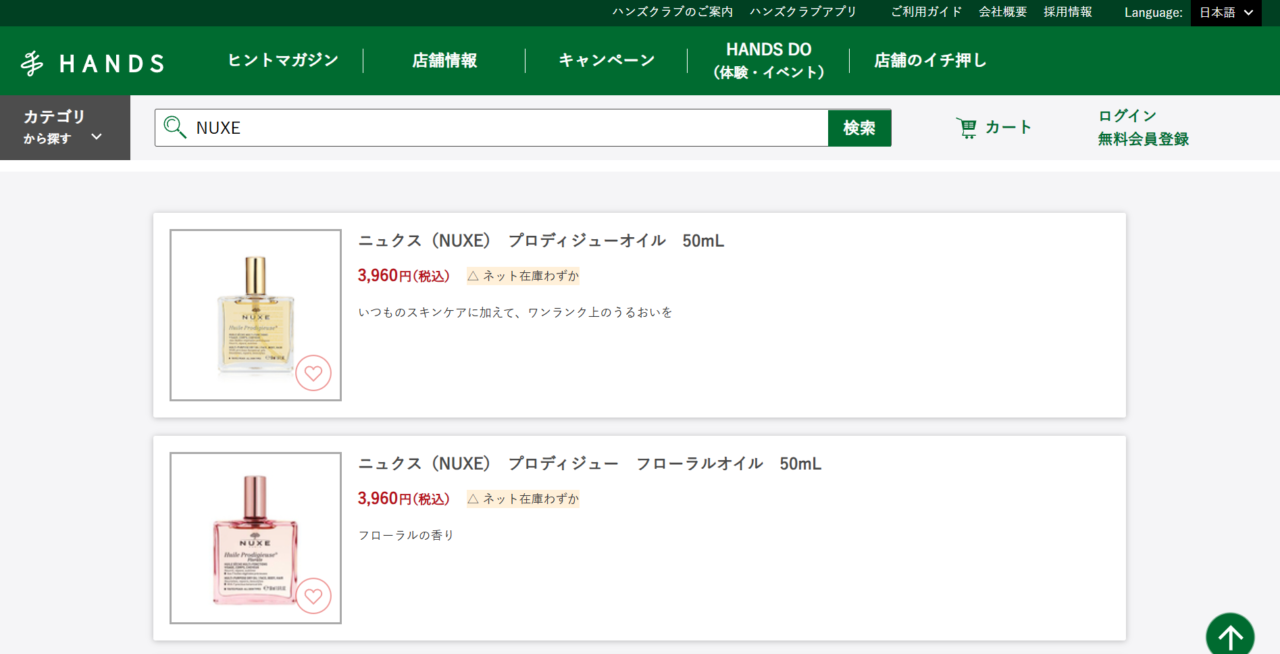Open the shopping cart icon

click(966, 127)
